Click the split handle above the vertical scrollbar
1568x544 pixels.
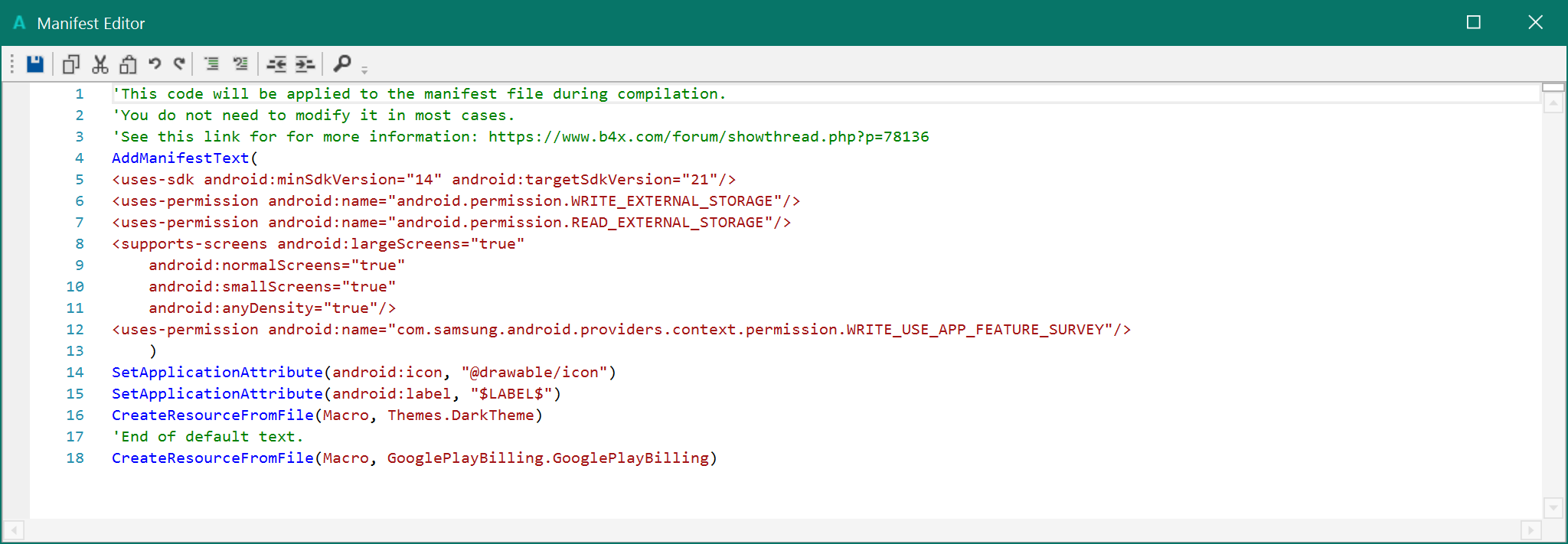coord(1553,87)
